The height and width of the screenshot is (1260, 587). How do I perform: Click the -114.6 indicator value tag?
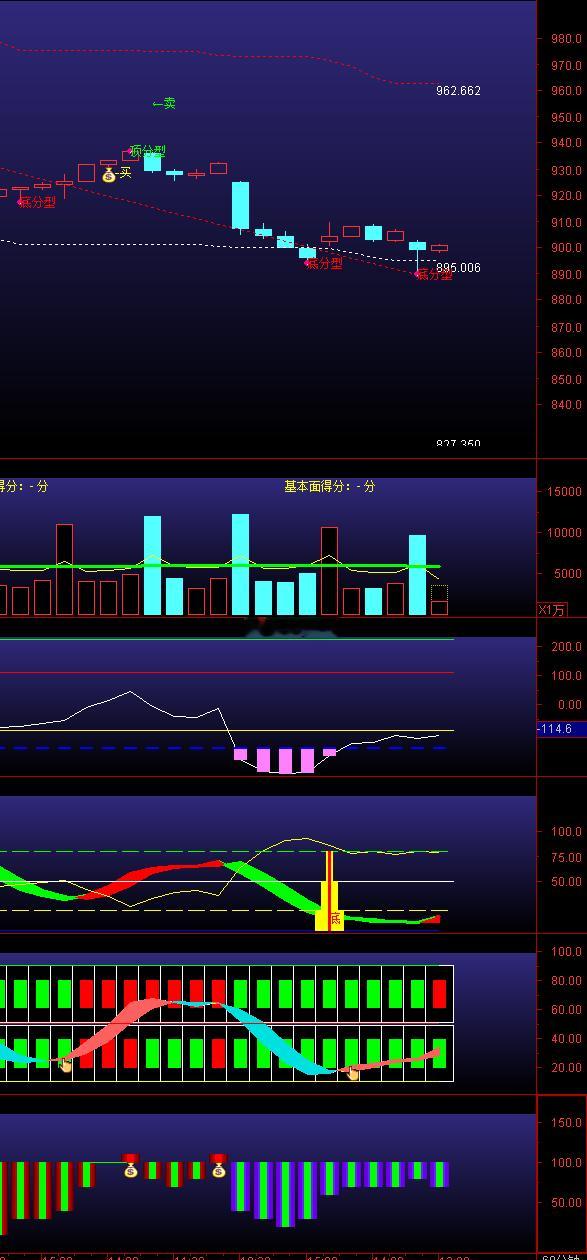pos(555,729)
